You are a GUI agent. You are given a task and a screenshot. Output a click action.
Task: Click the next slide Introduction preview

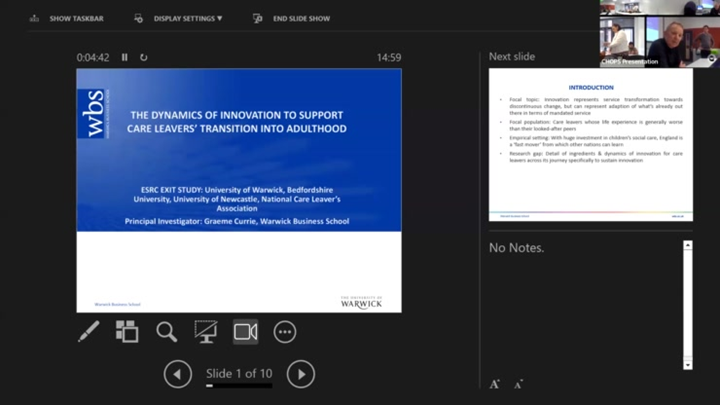(589, 144)
